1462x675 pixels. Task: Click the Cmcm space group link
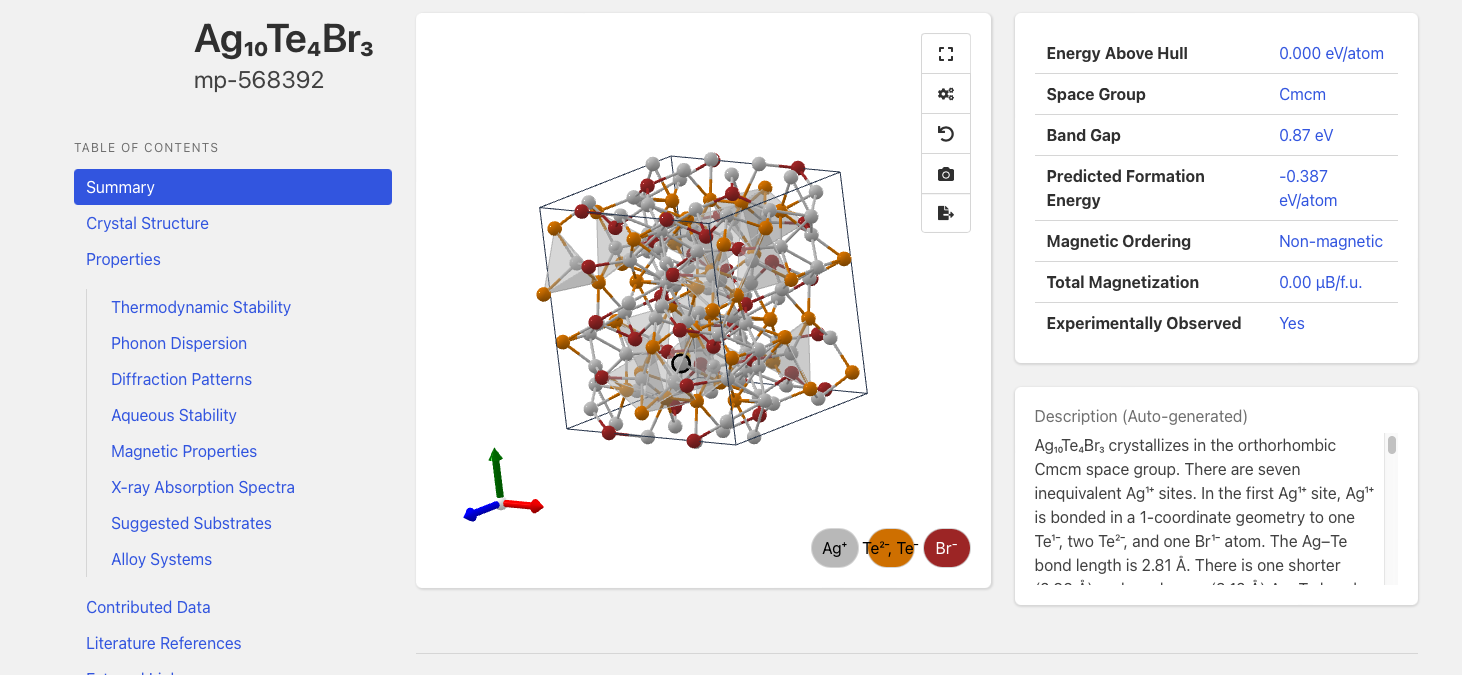pos(1302,94)
